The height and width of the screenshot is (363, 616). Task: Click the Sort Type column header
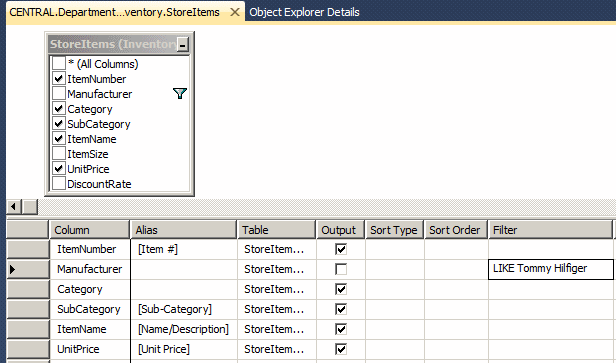[x=394, y=230]
